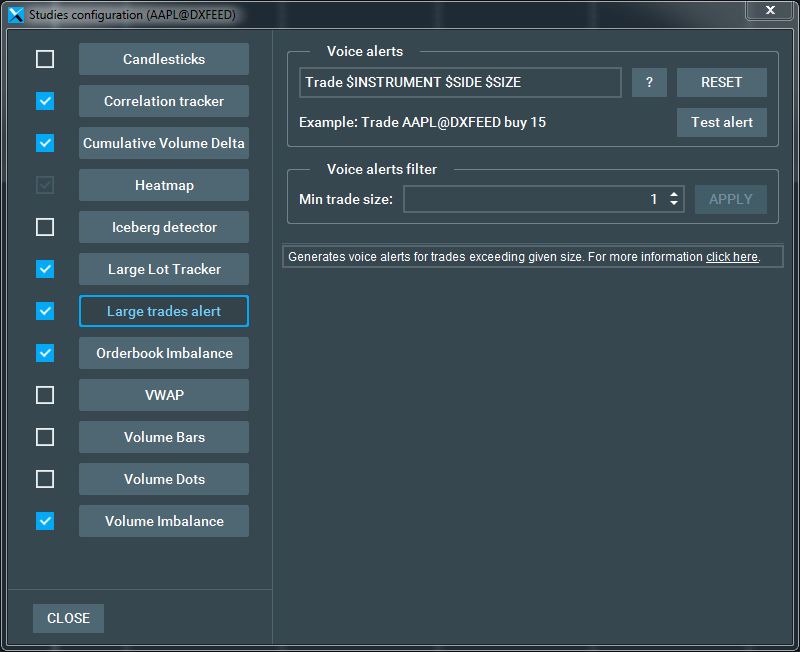Trigger a Test alert
The image size is (800, 652).
(721, 123)
